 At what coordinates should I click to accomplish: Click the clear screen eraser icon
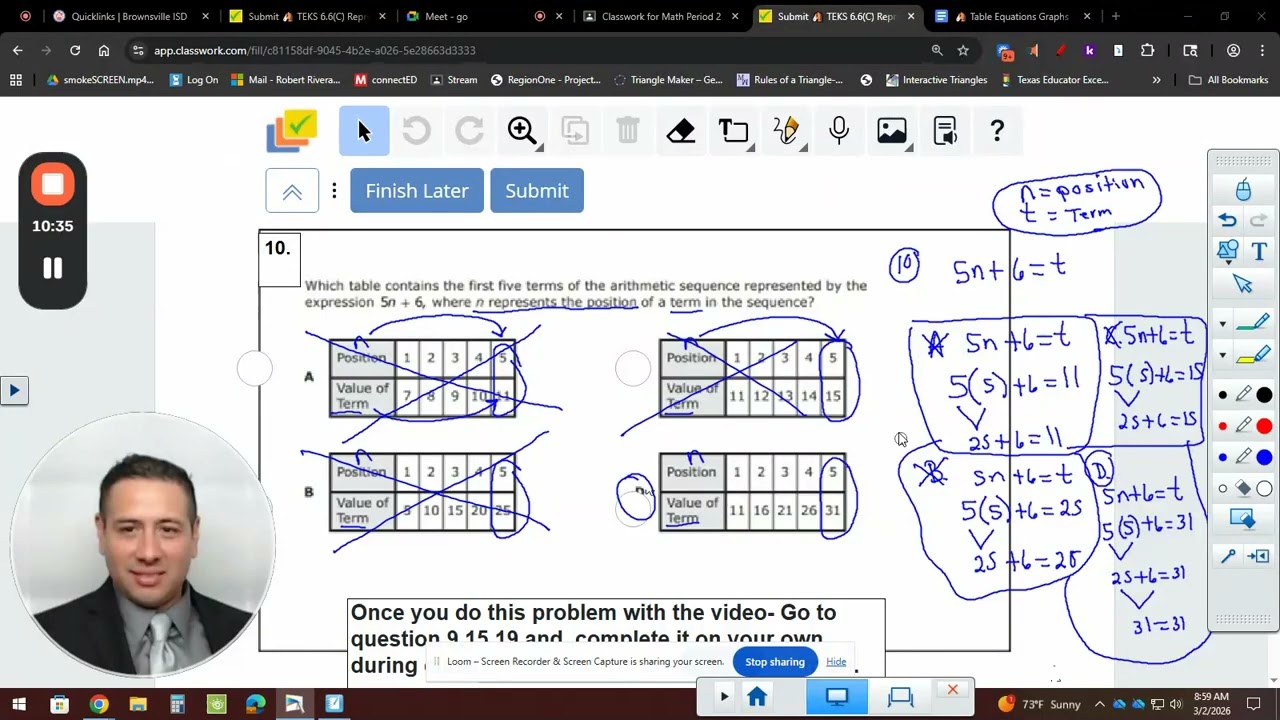coord(1243,519)
